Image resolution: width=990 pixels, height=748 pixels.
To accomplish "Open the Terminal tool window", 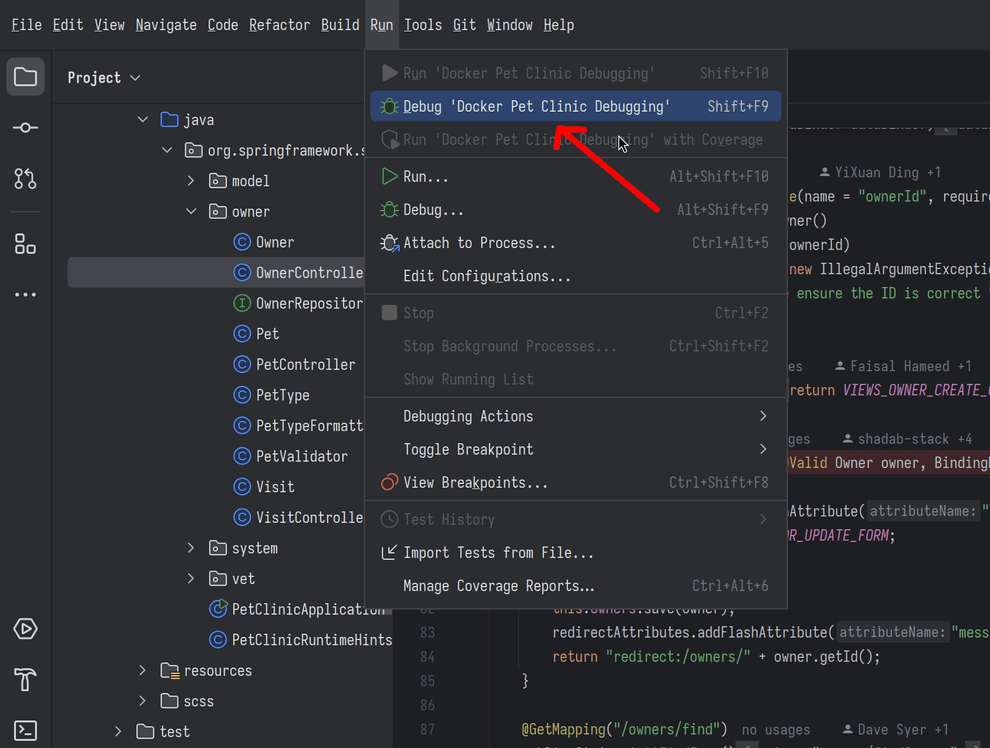I will pos(25,730).
